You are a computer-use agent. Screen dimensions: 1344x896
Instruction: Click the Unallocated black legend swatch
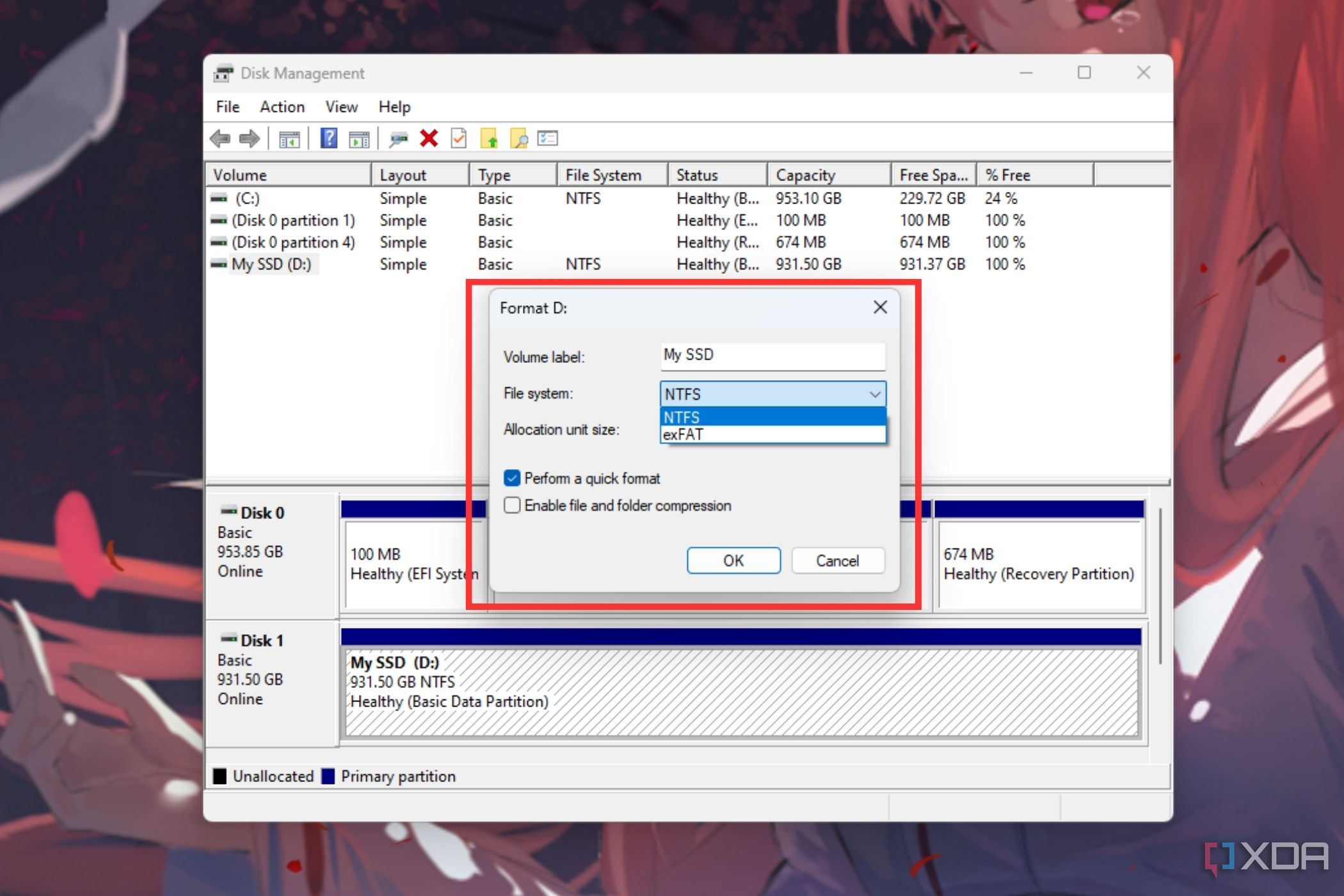[220, 776]
